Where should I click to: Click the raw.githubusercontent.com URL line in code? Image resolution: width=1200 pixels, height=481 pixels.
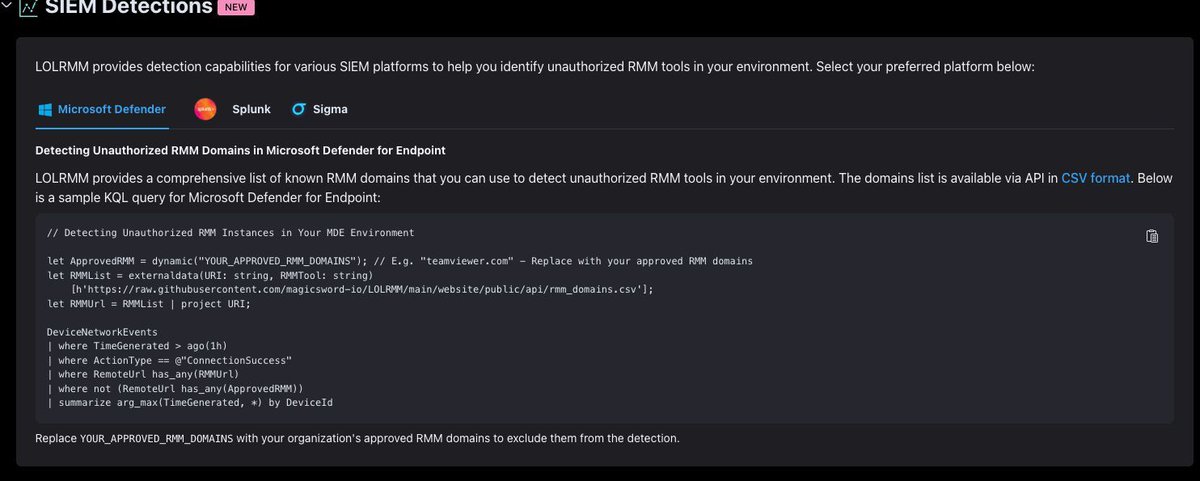tap(362, 288)
